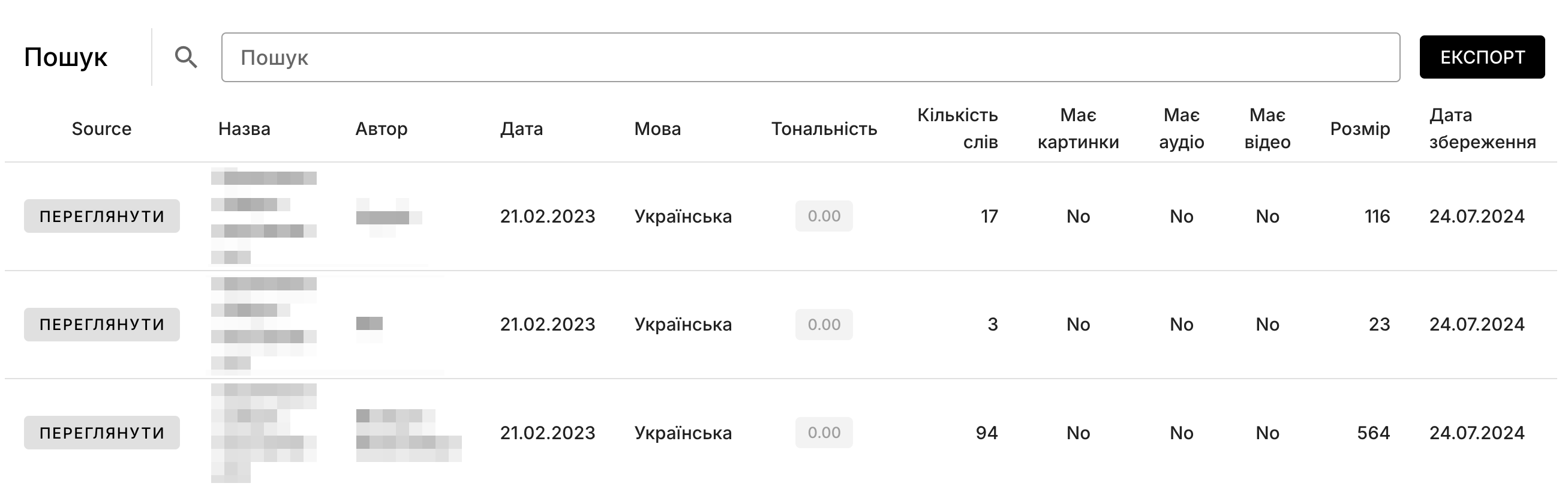Click the Мова column header
The height and width of the screenshot is (486, 1568).
[657, 128]
